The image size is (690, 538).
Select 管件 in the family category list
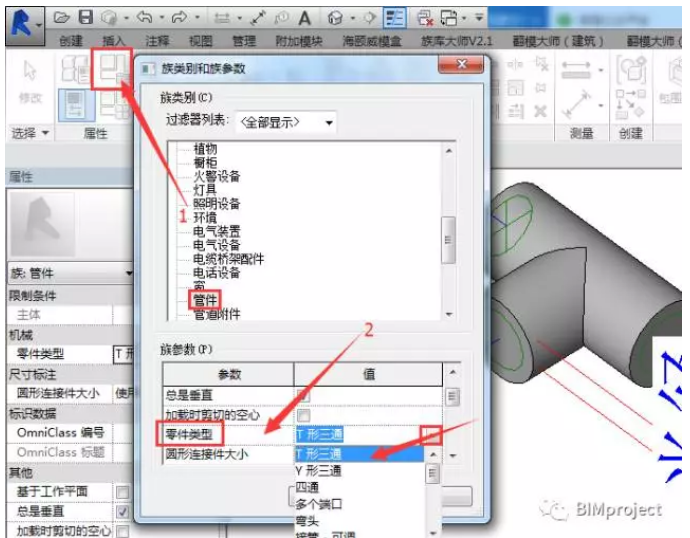click(x=205, y=300)
